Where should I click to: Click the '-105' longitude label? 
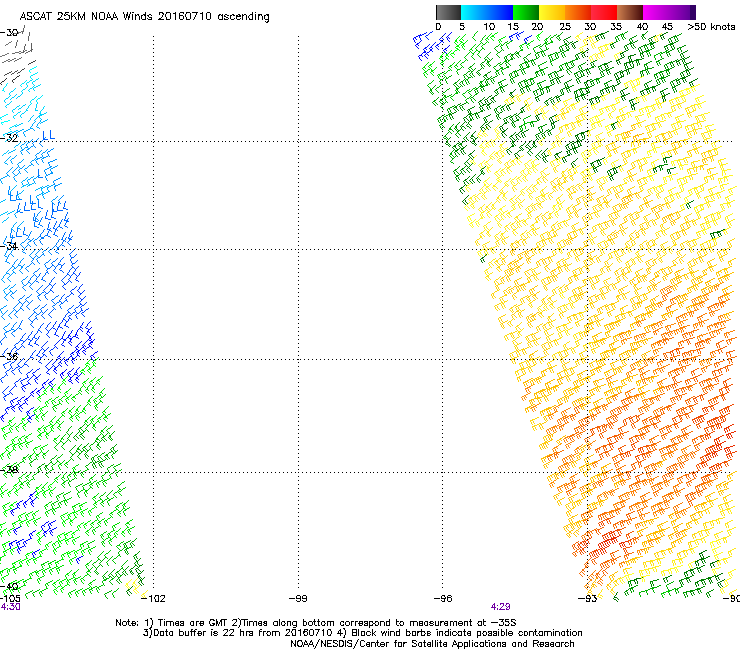(x=10, y=599)
